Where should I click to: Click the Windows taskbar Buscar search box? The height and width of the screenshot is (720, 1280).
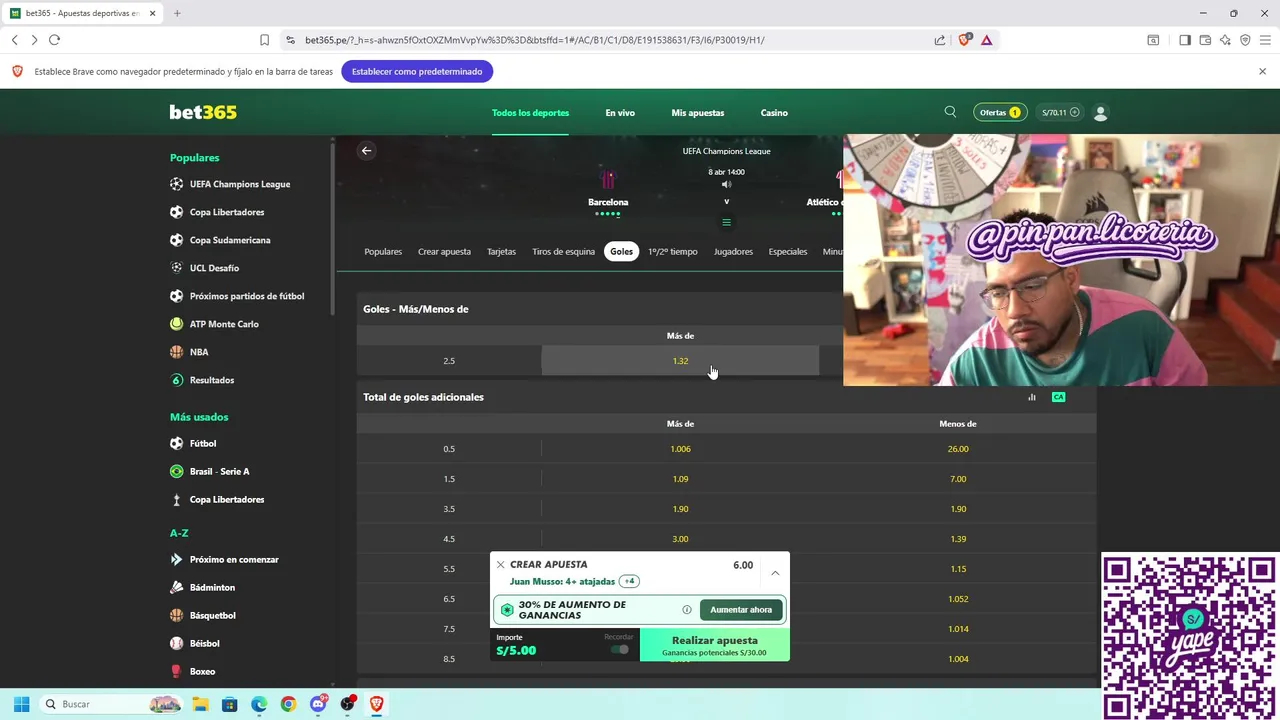pyautogui.click(x=110, y=704)
